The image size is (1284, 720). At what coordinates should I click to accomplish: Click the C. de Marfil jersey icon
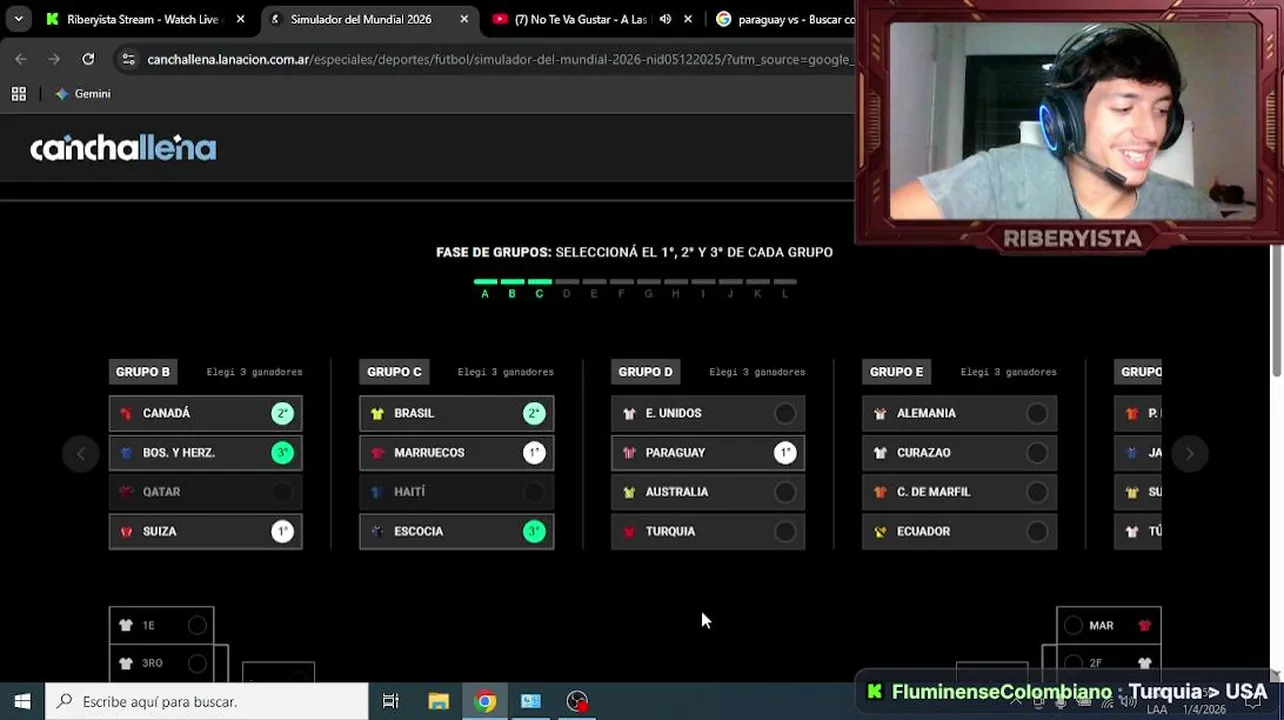pos(880,492)
